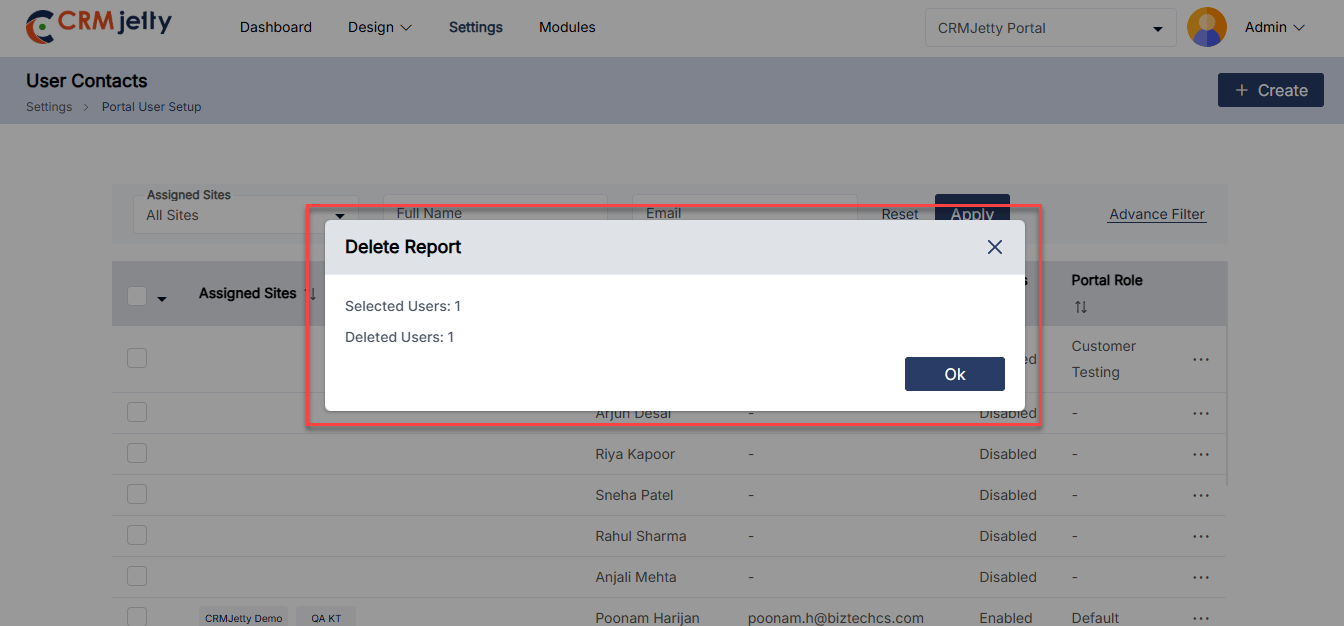Select the checkbox for Rahul Sharma row
The width and height of the screenshot is (1344, 626).
137,536
